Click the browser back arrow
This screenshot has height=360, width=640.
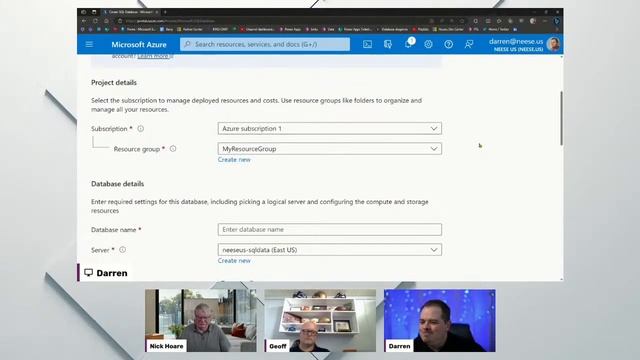coord(84,21)
